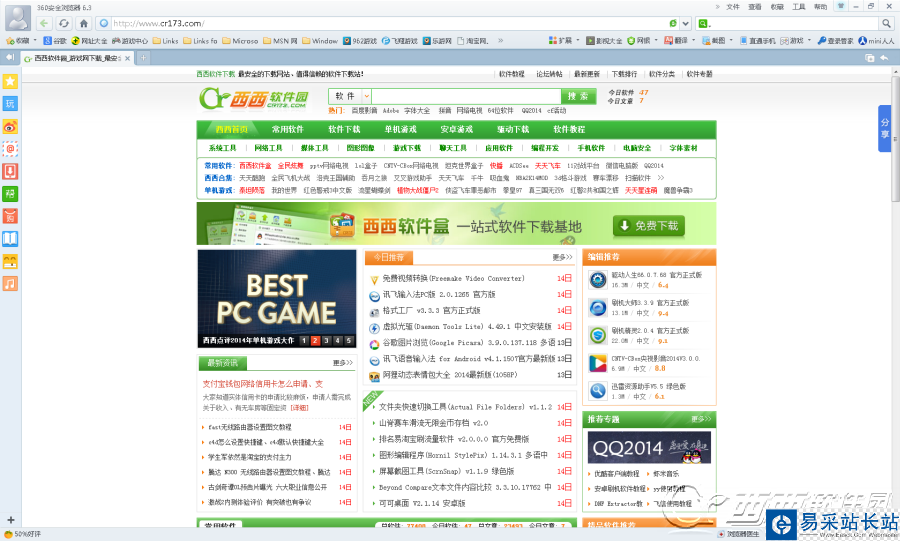Viewport: 900px width, 541px height.
Task: Open the red download icon in left sidebar
Action: click(10, 171)
